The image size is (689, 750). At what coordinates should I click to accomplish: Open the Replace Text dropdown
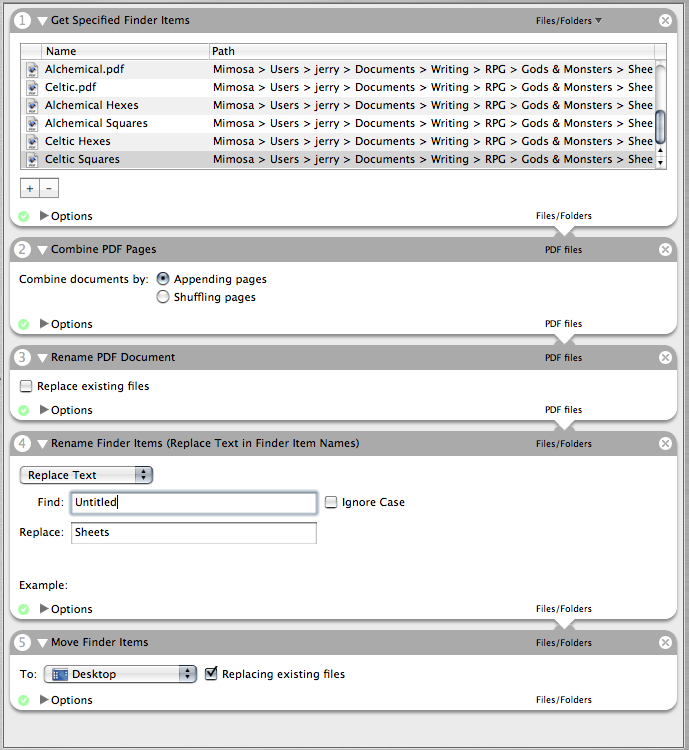point(87,475)
